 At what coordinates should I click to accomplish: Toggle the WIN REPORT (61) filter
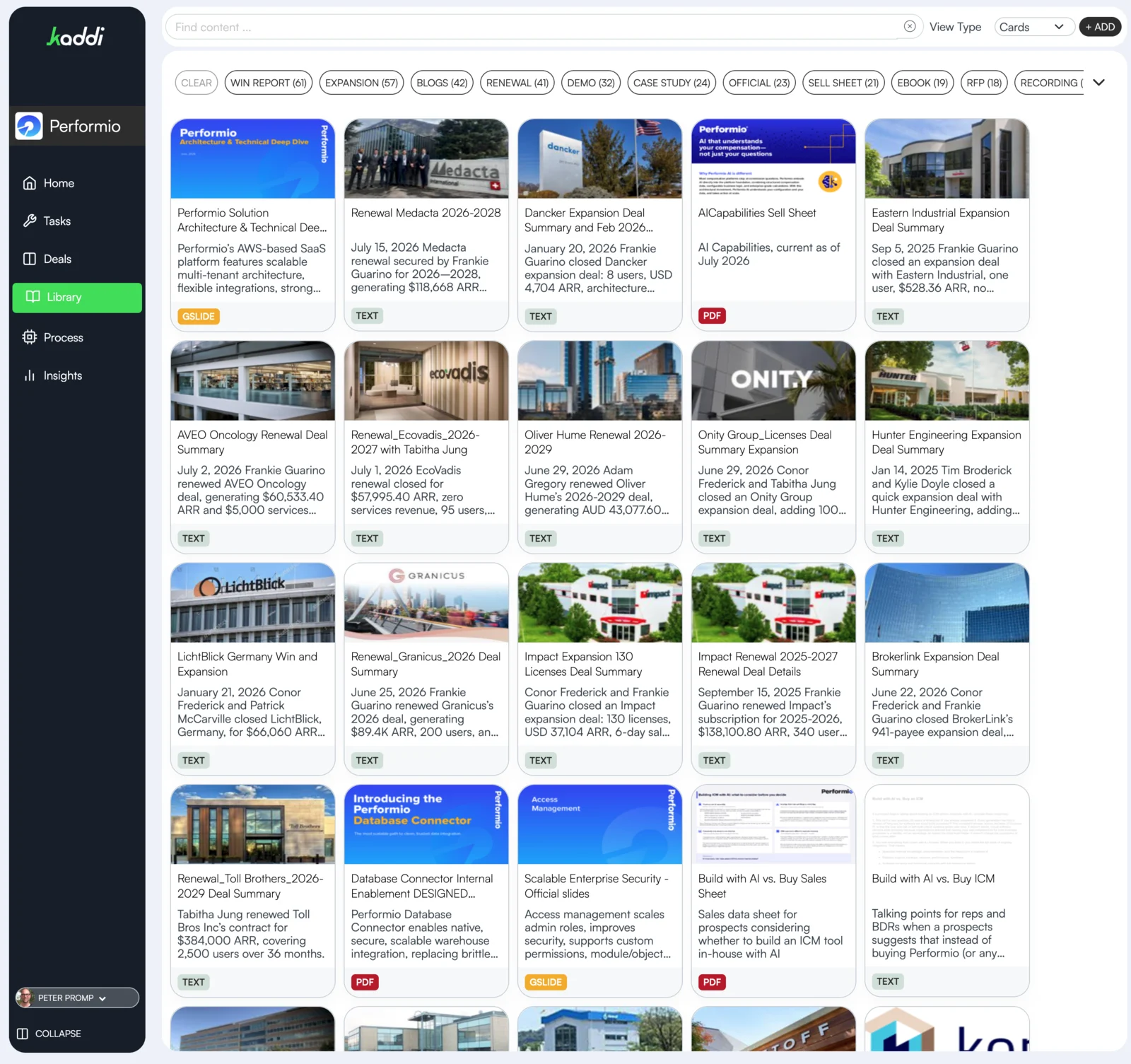point(269,83)
